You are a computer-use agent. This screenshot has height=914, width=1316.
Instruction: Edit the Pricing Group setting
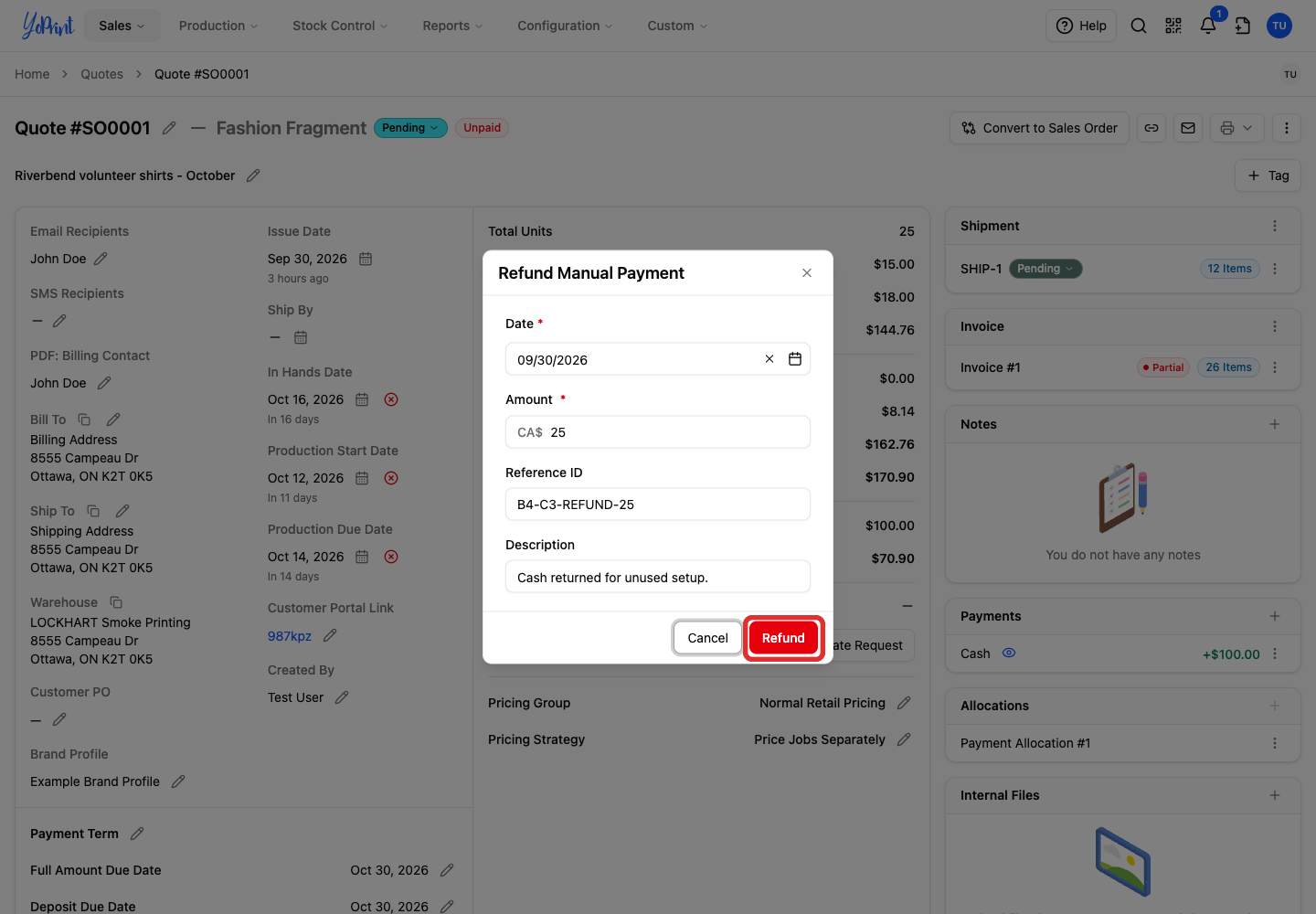point(904,703)
